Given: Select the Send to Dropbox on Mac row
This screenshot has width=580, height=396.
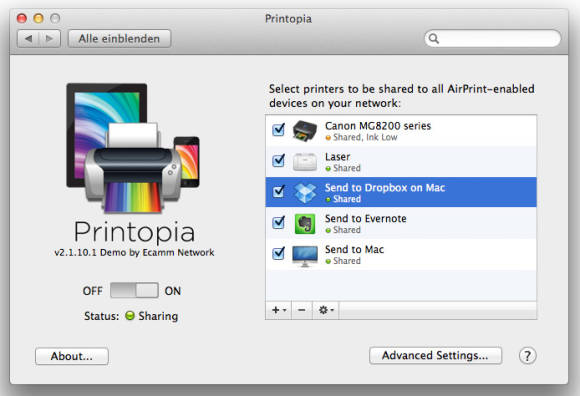Looking at the screenshot, I should pos(401,192).
